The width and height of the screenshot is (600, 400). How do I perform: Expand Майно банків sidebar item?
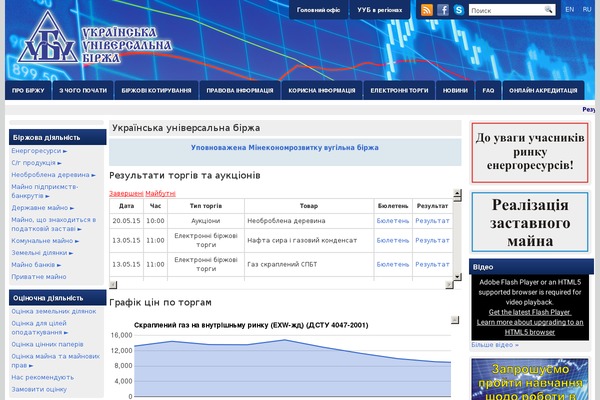pyautogui.click(x=36, y=264)
